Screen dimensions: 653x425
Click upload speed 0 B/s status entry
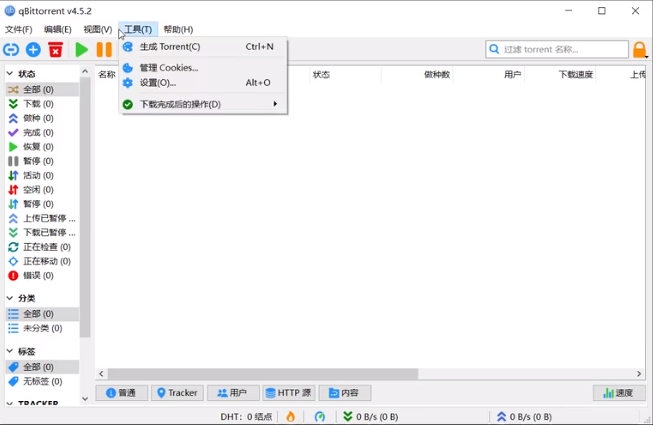coord(524,416)
